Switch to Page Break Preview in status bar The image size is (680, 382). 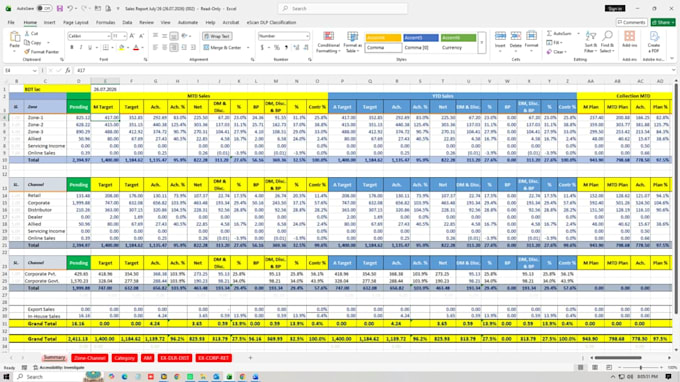(x=609, y=368)
